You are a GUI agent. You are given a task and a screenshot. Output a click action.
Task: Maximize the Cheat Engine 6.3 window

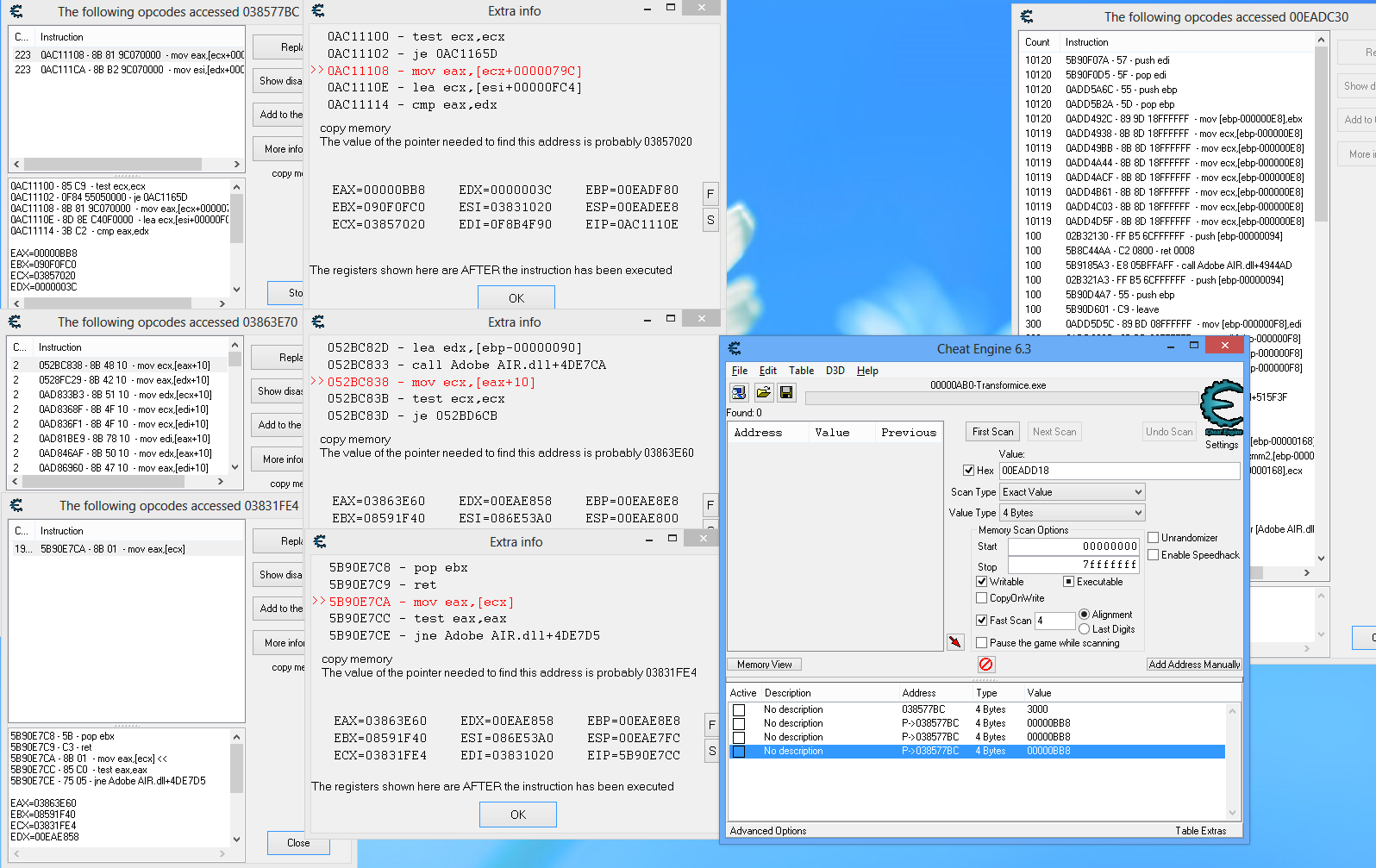[x=1194, y=345]
